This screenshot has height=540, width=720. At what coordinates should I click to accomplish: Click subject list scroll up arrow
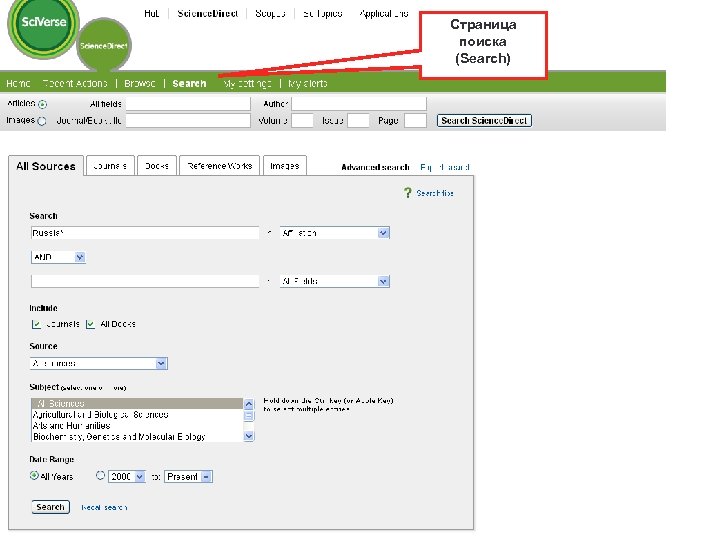tap(248, 404)
